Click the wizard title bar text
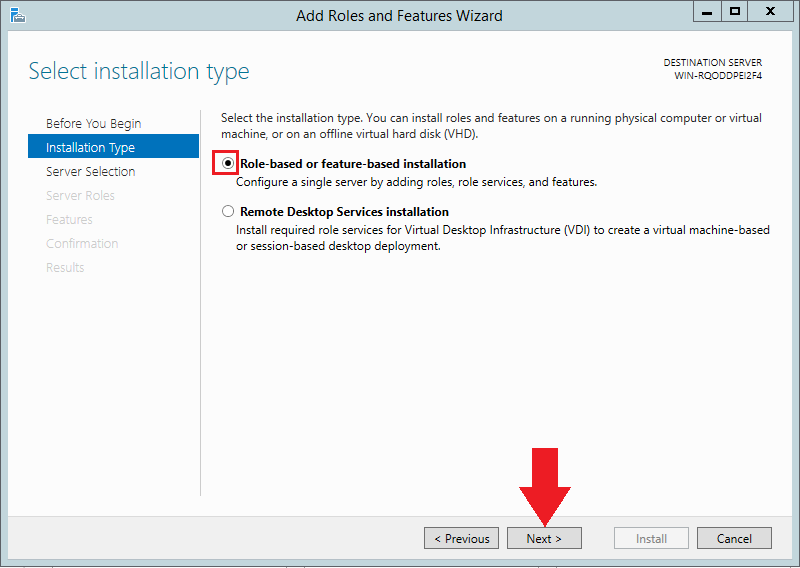This screenshot has height=568, width=800. pyautogui.click(x=399, y=15)
